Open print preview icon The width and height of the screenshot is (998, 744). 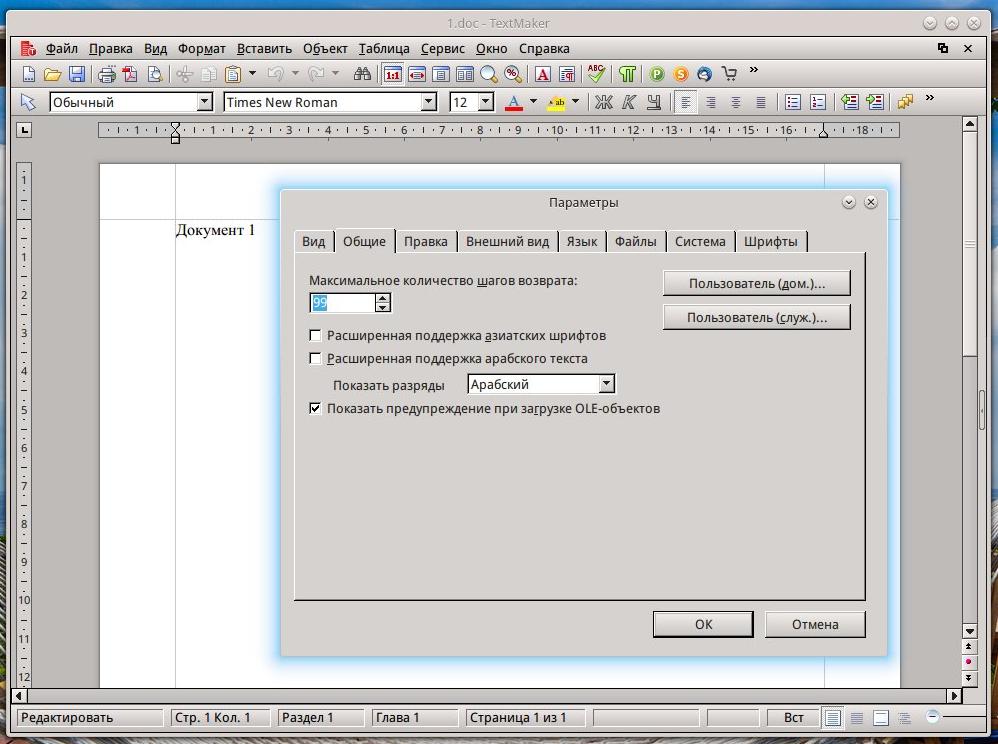click(155, 74)
